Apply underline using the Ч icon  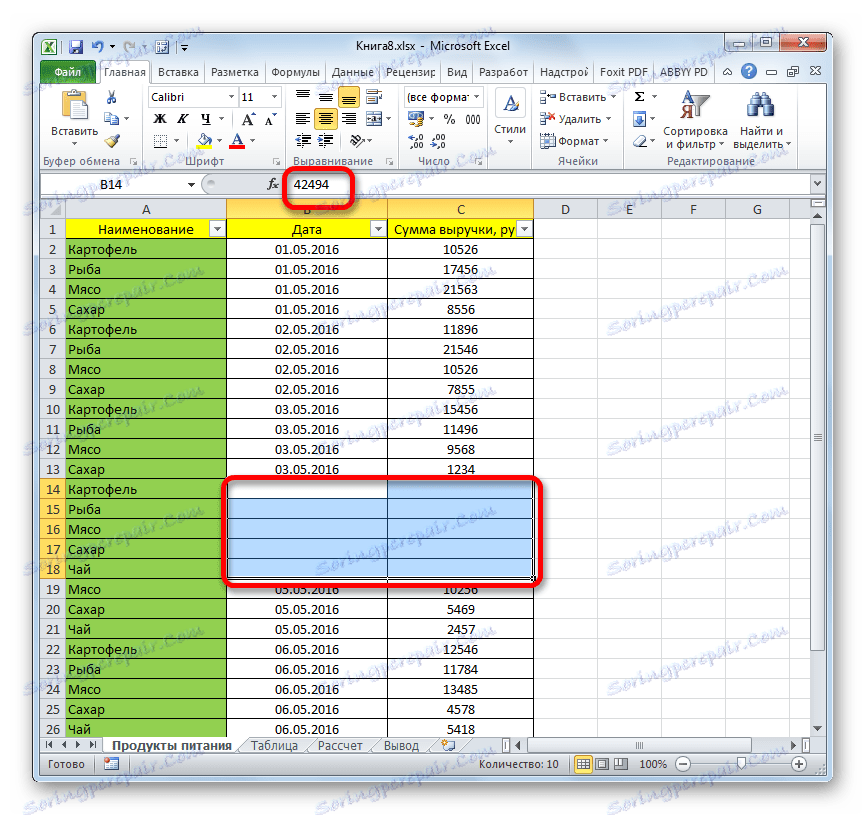(x=206, y=119)
